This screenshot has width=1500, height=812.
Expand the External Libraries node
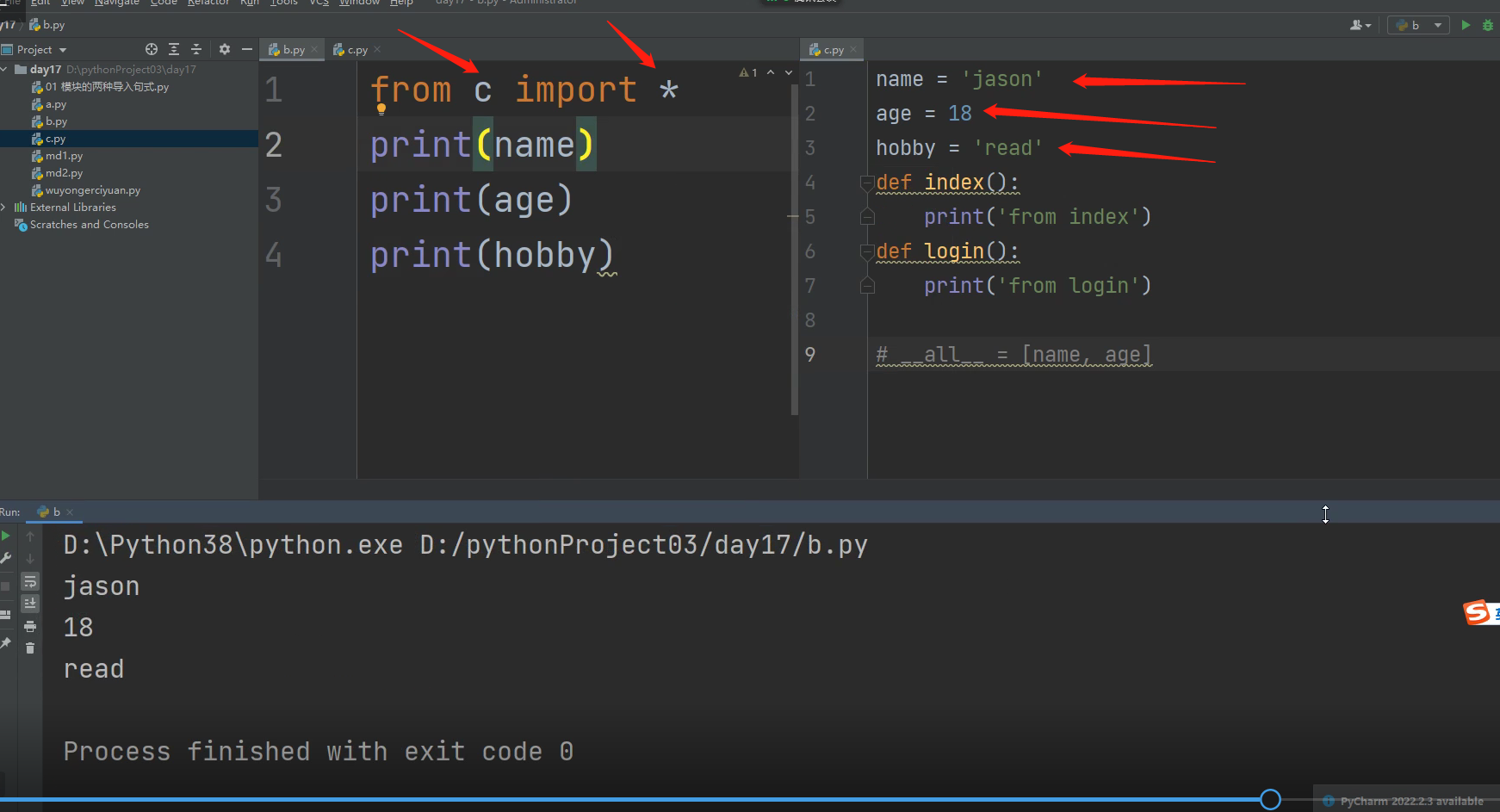(5, 207)
